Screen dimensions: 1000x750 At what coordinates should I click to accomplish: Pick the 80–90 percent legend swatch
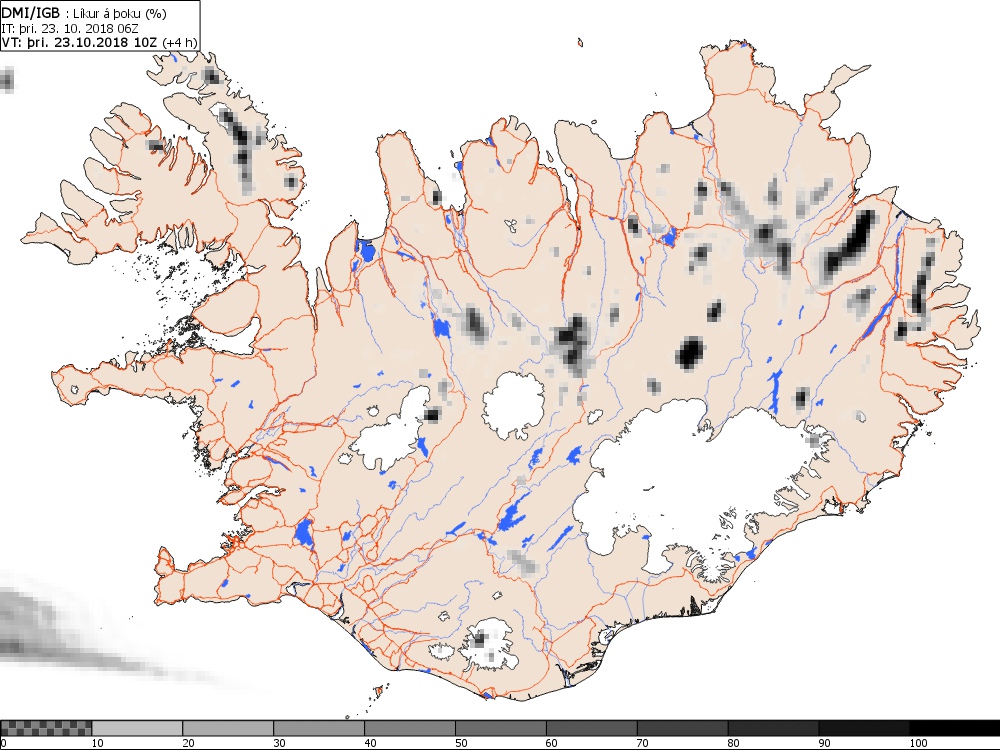tap(773, 728)
